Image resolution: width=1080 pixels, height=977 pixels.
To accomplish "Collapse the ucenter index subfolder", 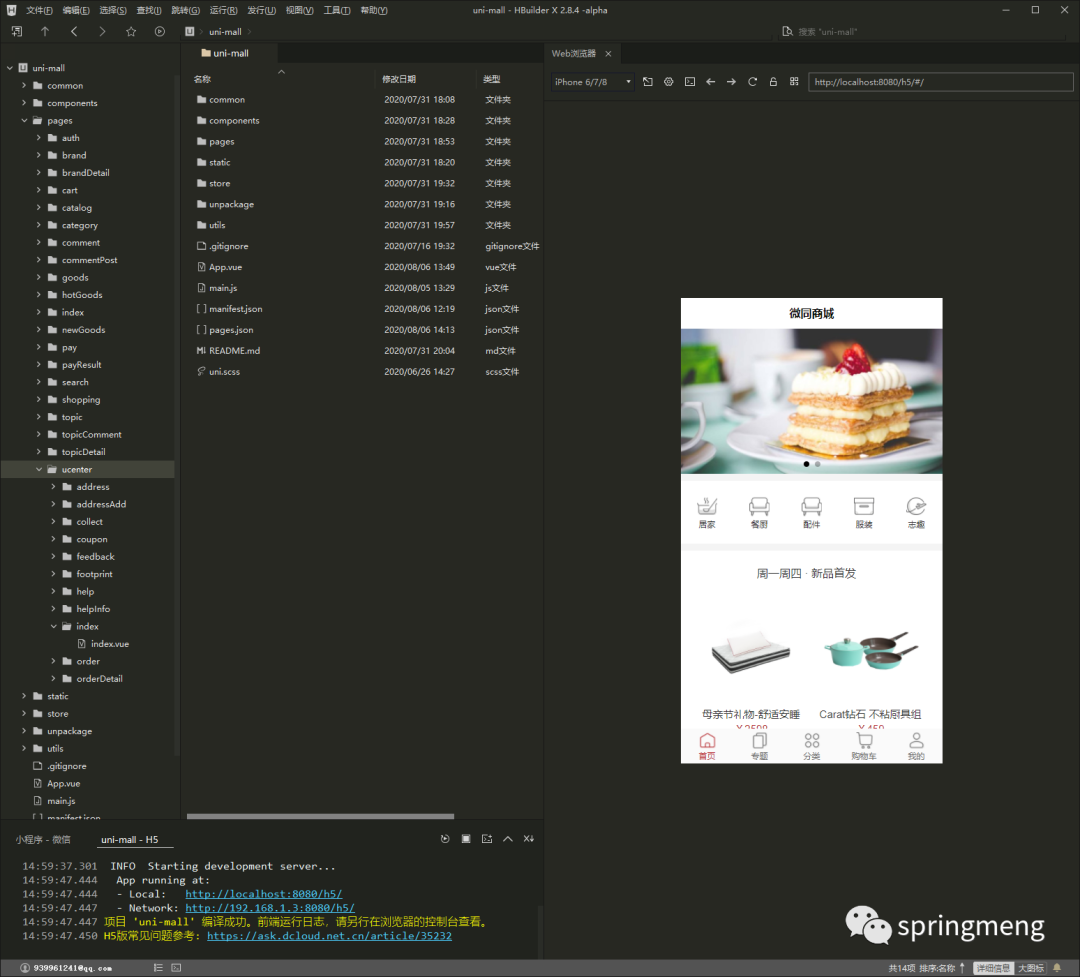I will 53,626.
